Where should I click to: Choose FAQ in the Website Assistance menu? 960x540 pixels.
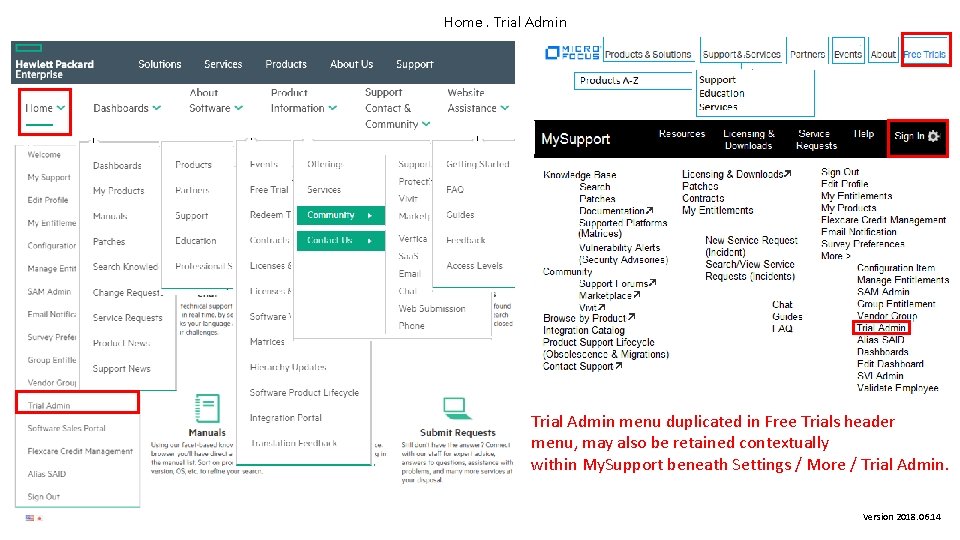coord(455,190)
